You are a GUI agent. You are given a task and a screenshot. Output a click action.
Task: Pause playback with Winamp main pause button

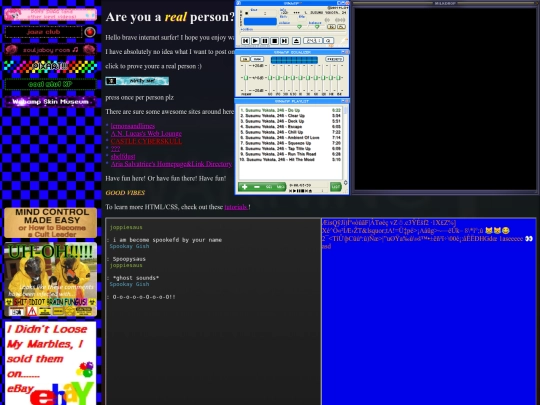tap(264, 41)
